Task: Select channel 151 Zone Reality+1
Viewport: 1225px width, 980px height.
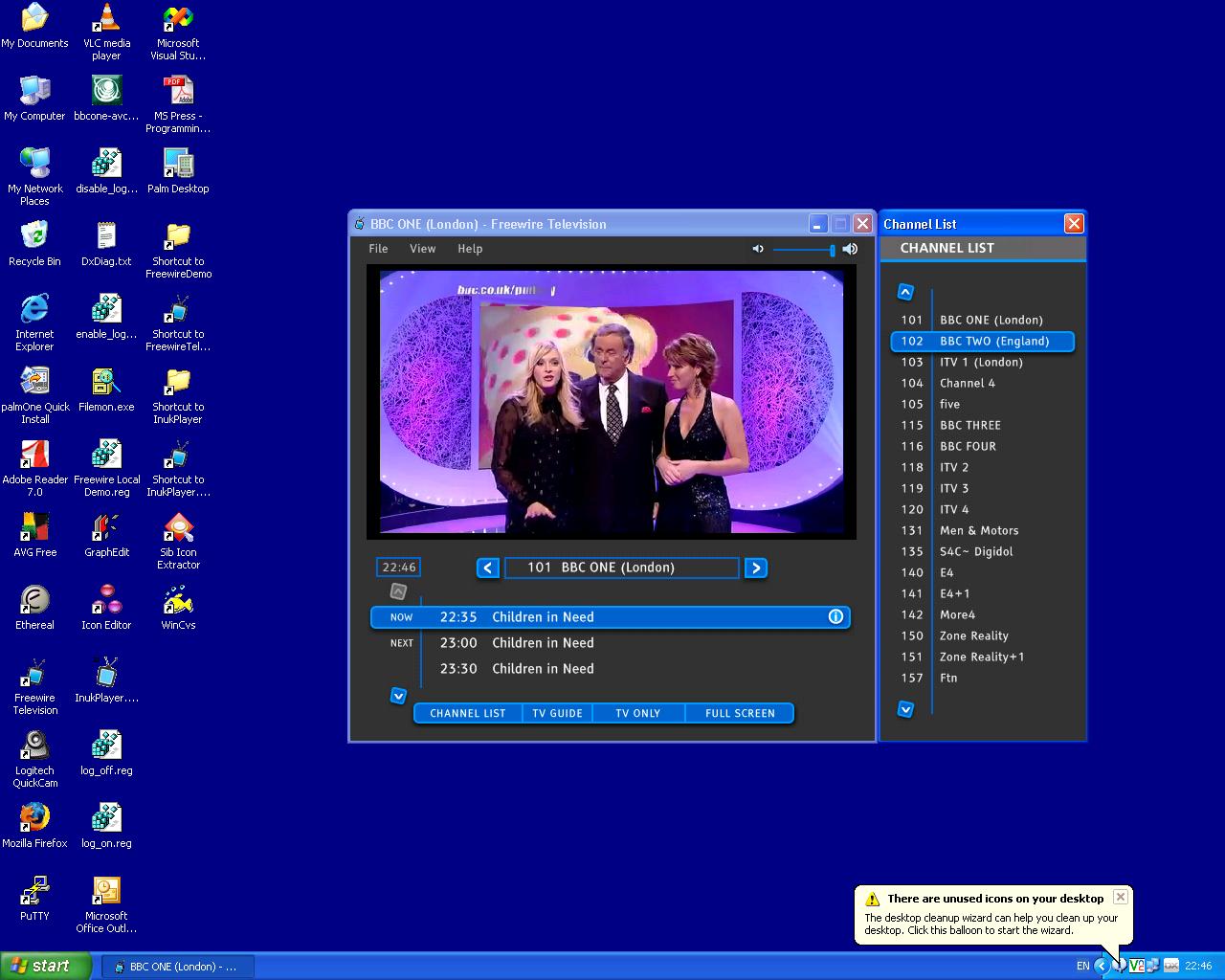Action: (x=982, y=657)
